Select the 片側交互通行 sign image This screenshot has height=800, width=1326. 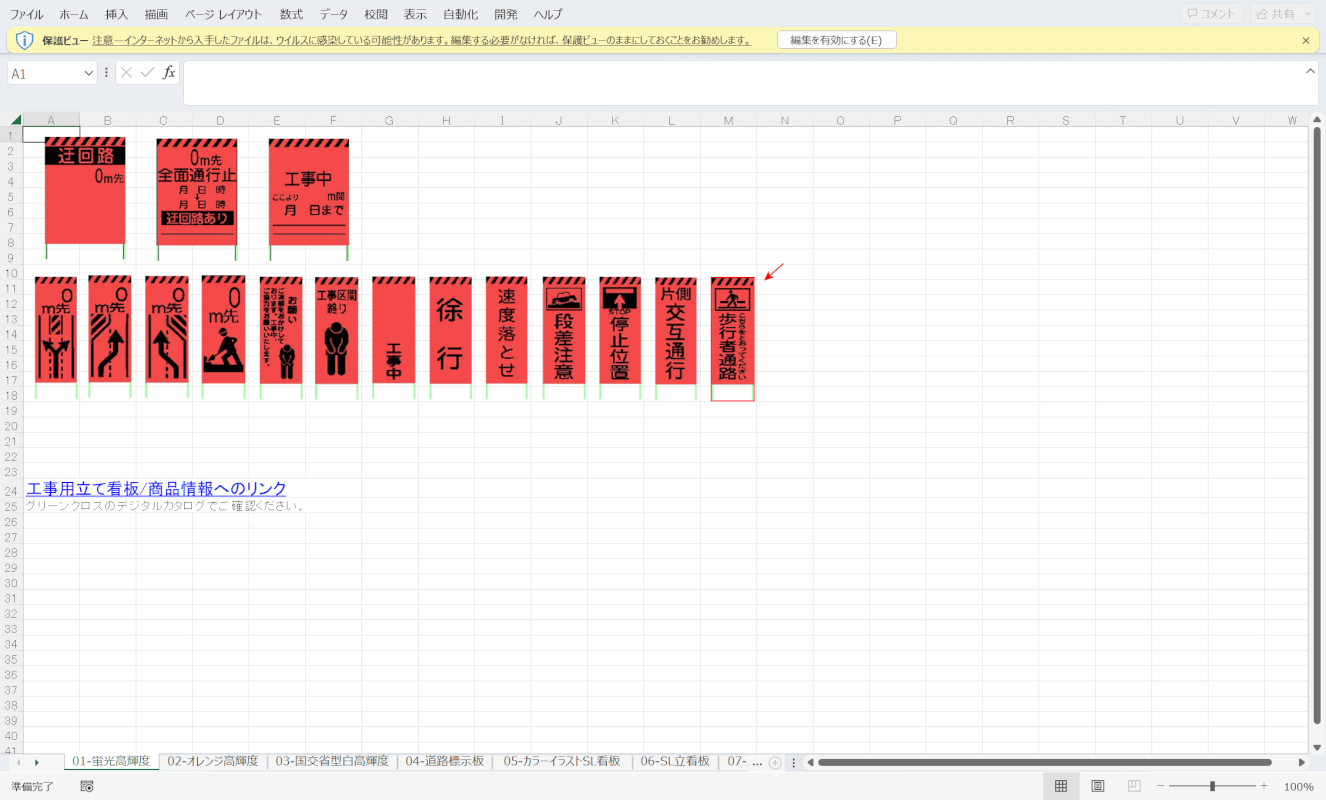676,338
